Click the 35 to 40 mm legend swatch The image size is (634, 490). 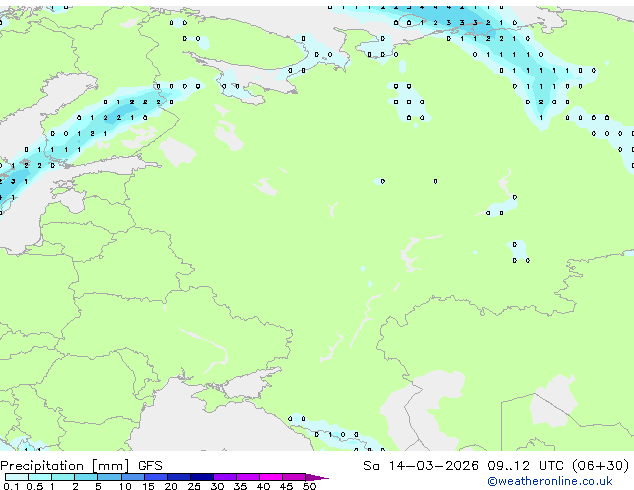pyautogui.click(x=247, y=477)
